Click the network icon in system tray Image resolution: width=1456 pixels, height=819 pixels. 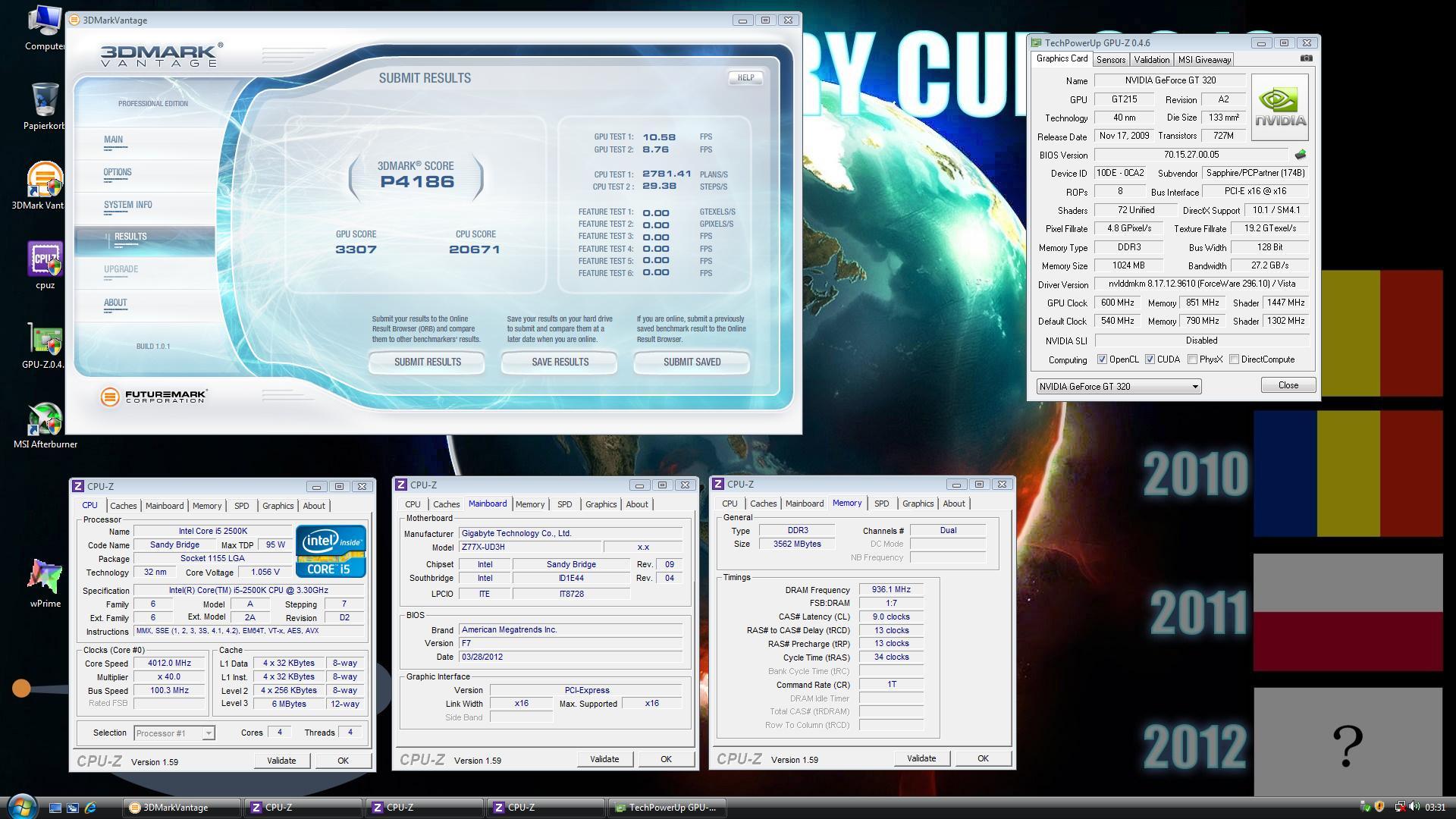[x=1400, y=807]
